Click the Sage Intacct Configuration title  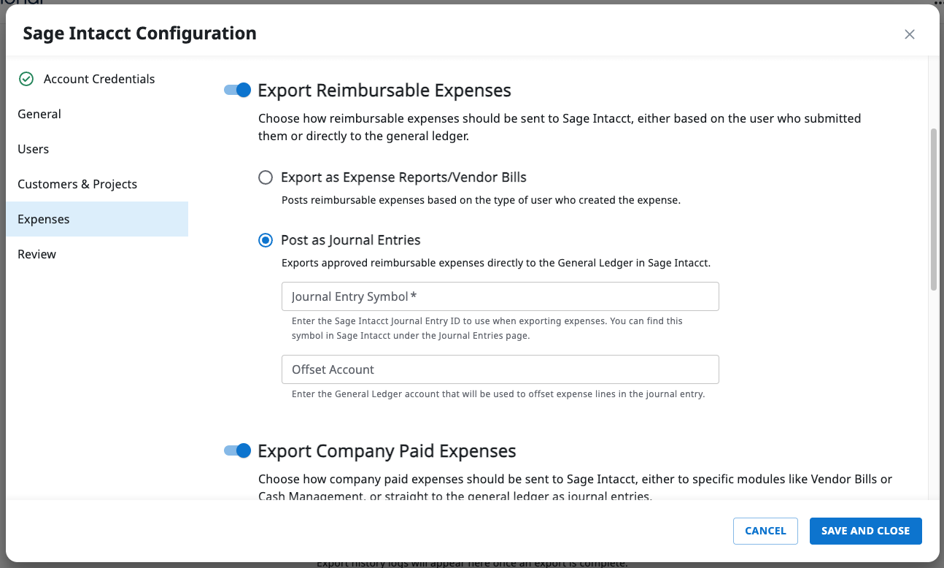point(140,33)
